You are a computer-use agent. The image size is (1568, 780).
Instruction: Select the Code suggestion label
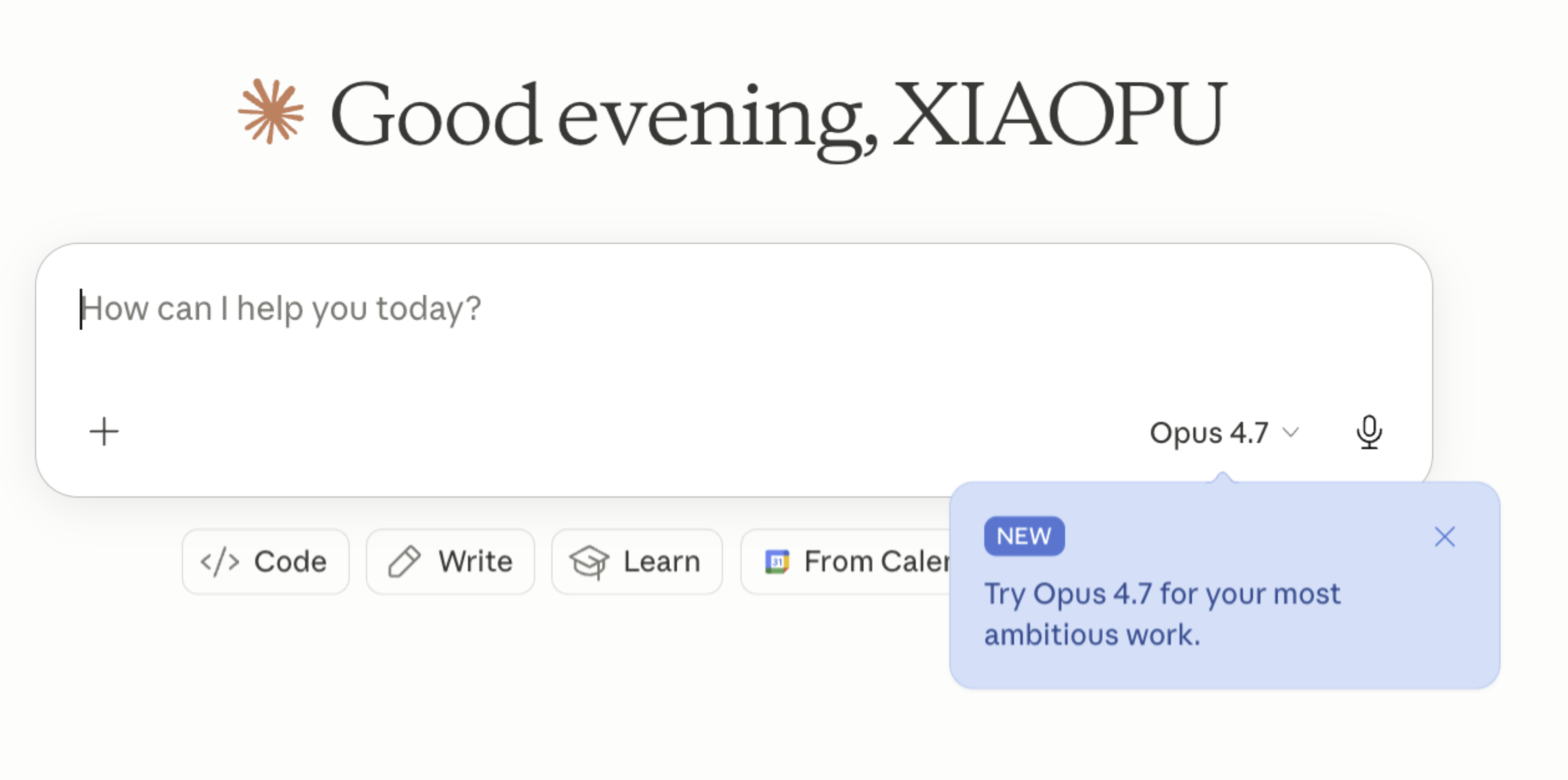[x=290, y=561]
